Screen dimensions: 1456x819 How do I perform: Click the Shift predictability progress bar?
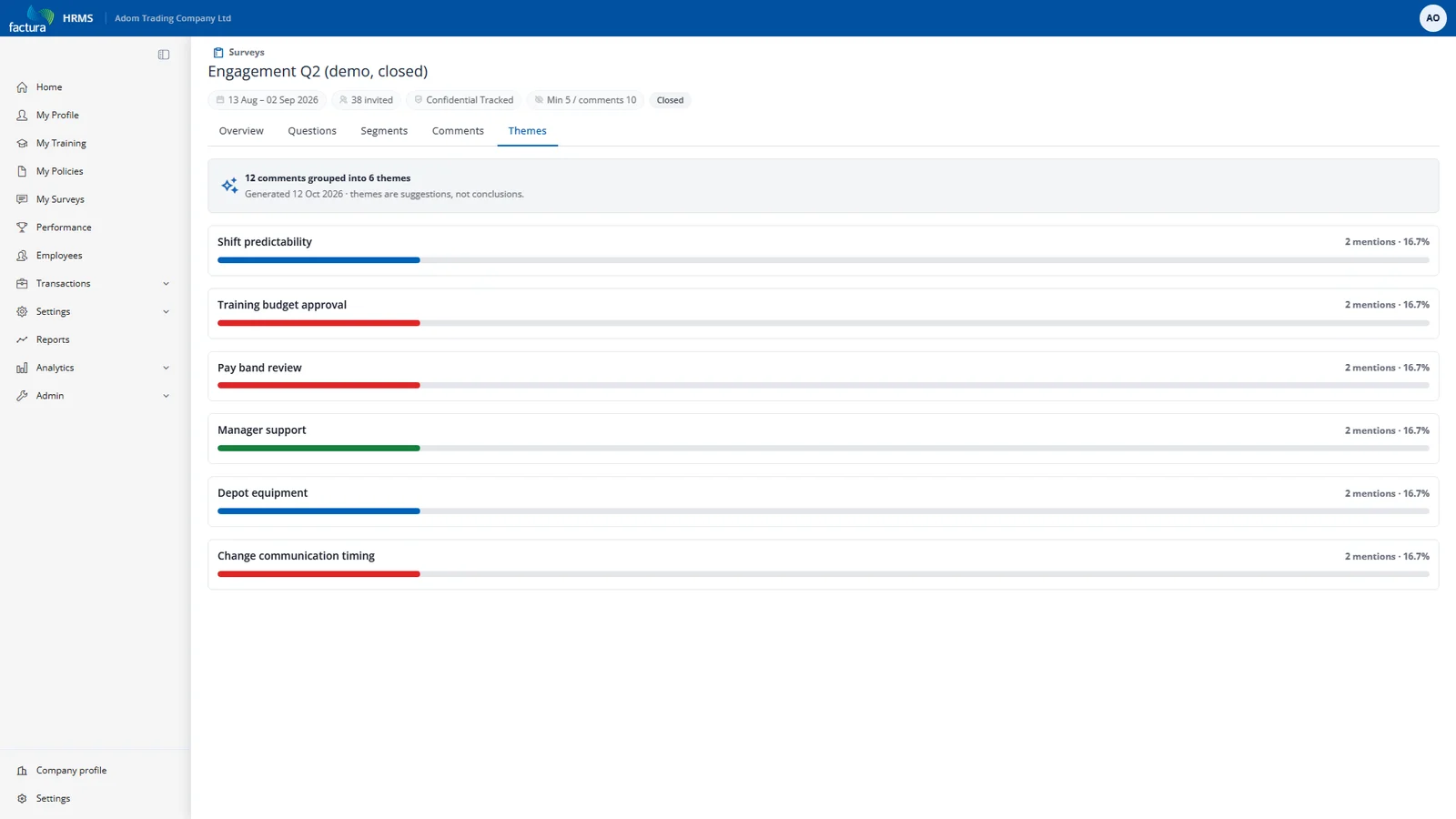(x=824, y=260)
